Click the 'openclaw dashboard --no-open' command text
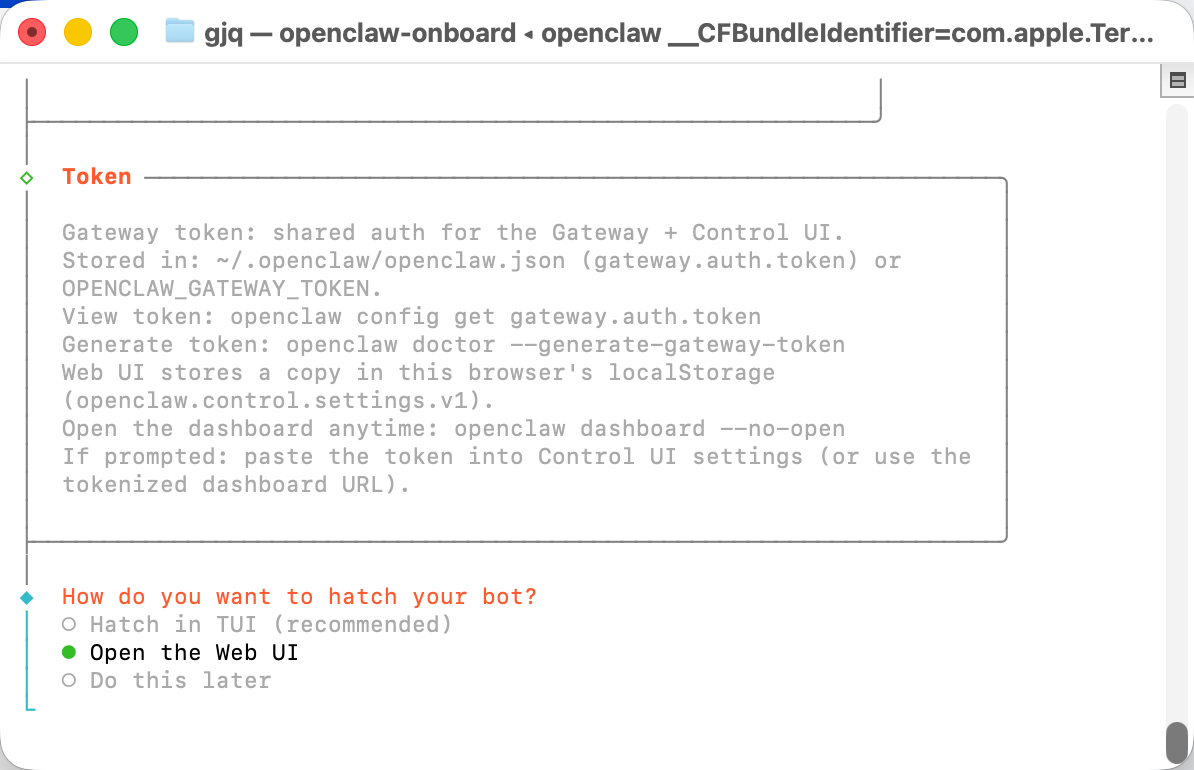 (x=649, y=429)
